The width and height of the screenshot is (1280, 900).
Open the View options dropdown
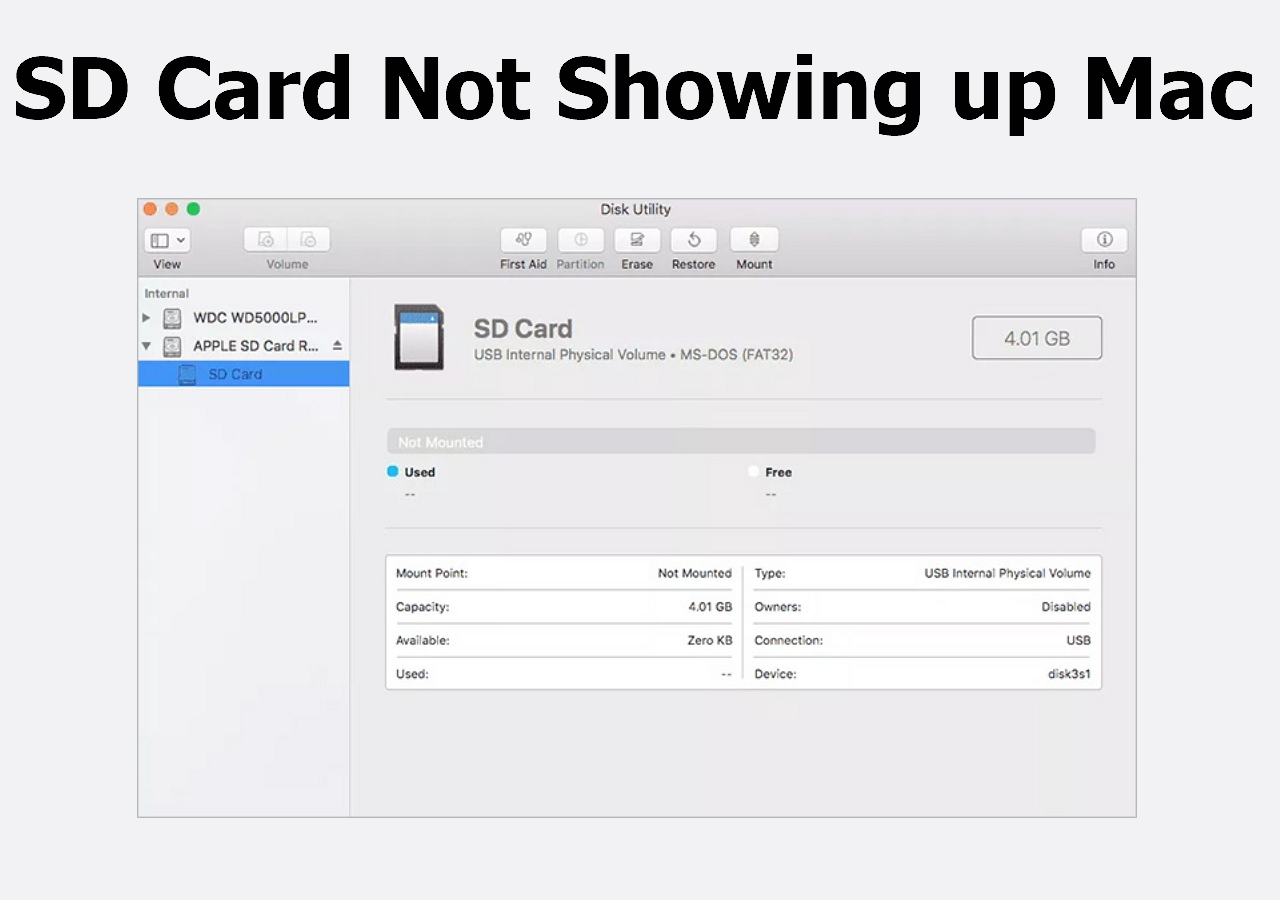click(x=166, y=239)
